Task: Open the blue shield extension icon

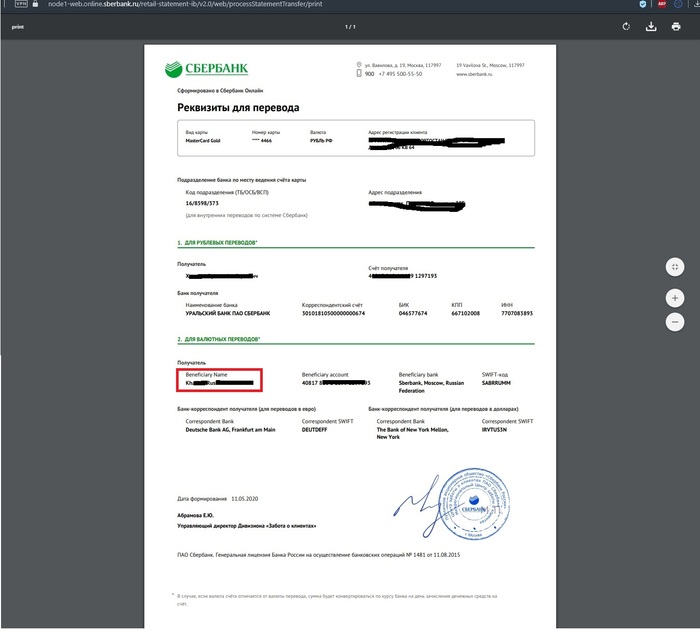Action: pos(642,4)
